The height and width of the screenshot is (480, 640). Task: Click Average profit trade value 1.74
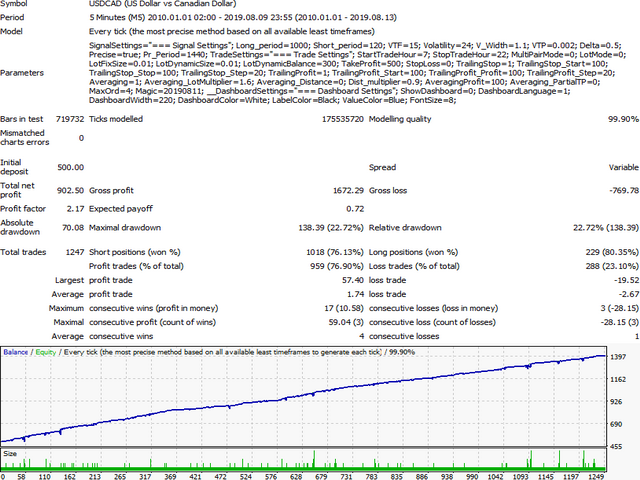click(356, 294)
